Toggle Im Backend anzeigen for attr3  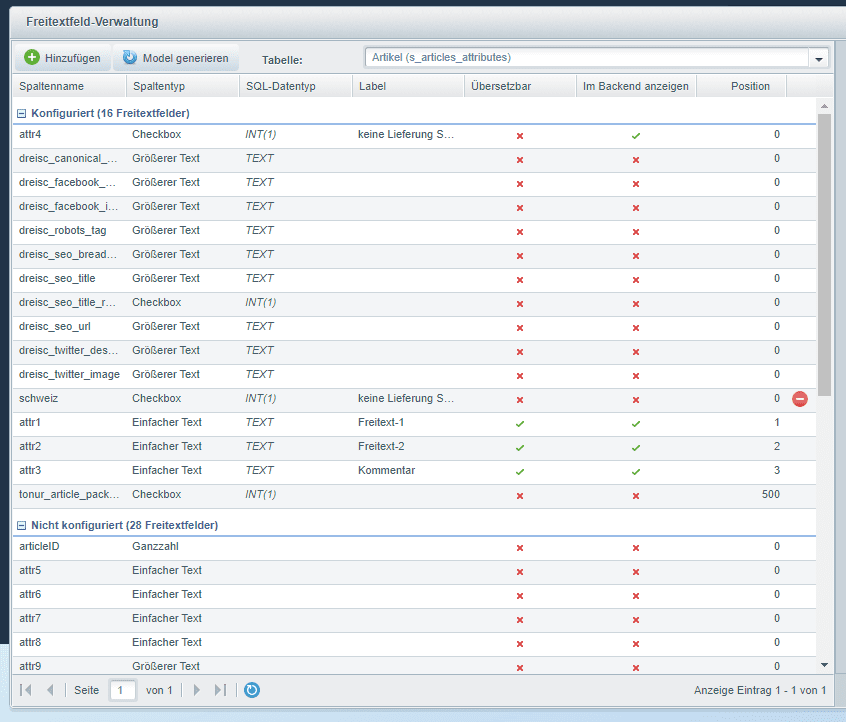[636, 471]
